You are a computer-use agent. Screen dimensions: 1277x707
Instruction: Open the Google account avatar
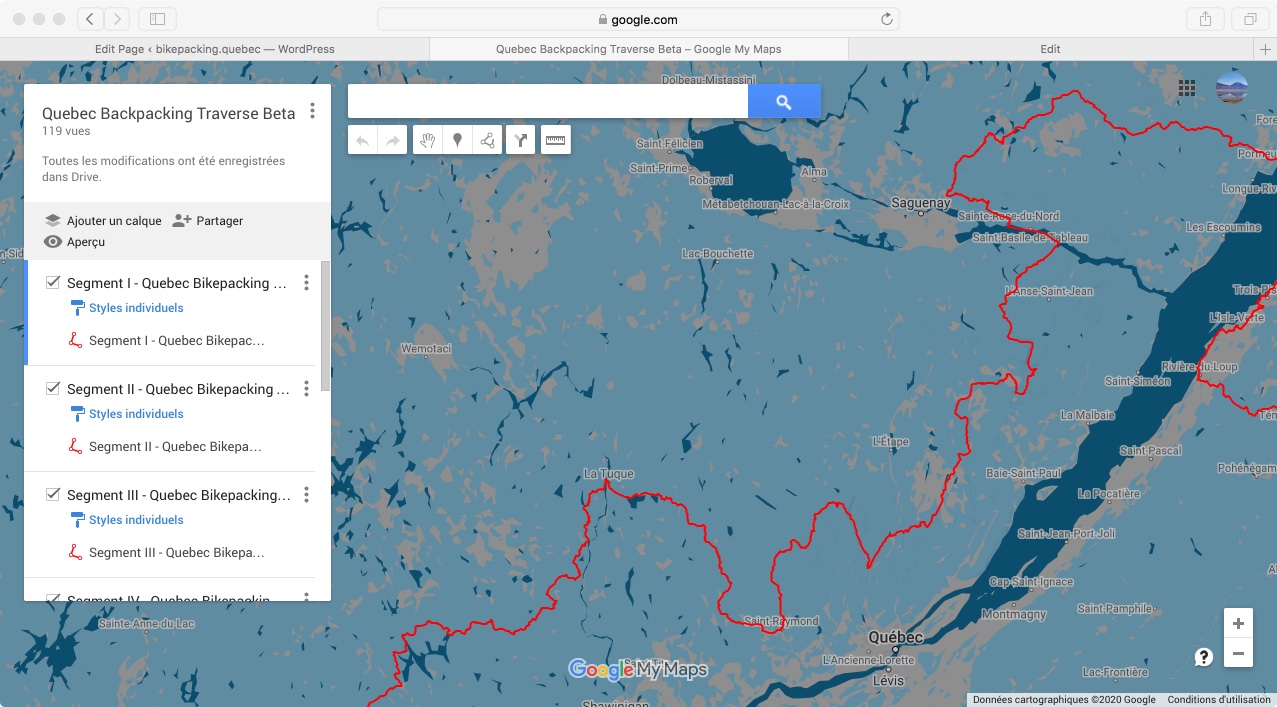1231,88
